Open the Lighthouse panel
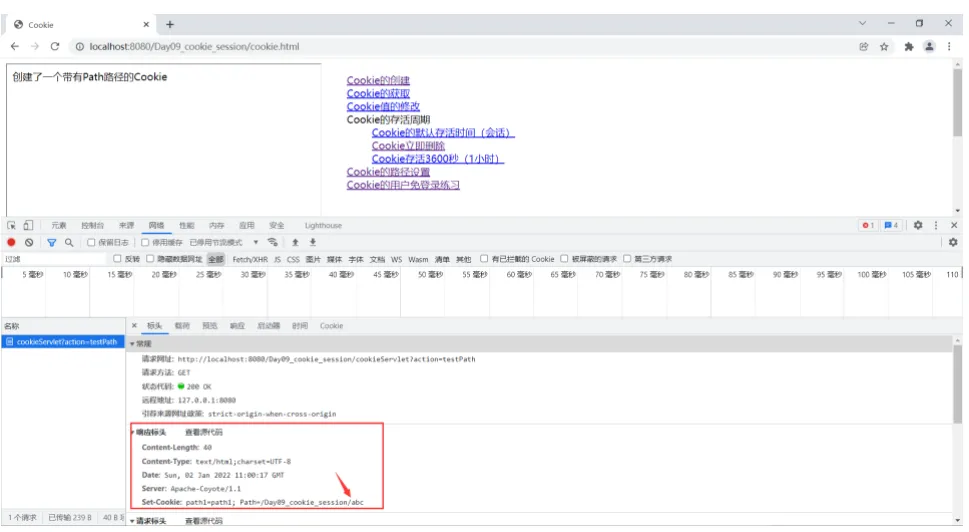Viewport: 969px width, 532px height. click(323, 226)
